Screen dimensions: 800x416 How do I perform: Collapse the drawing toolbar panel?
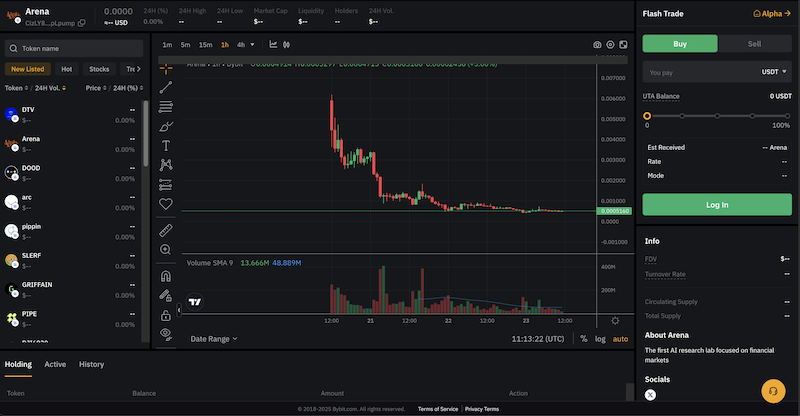click(x=179, y=310)
